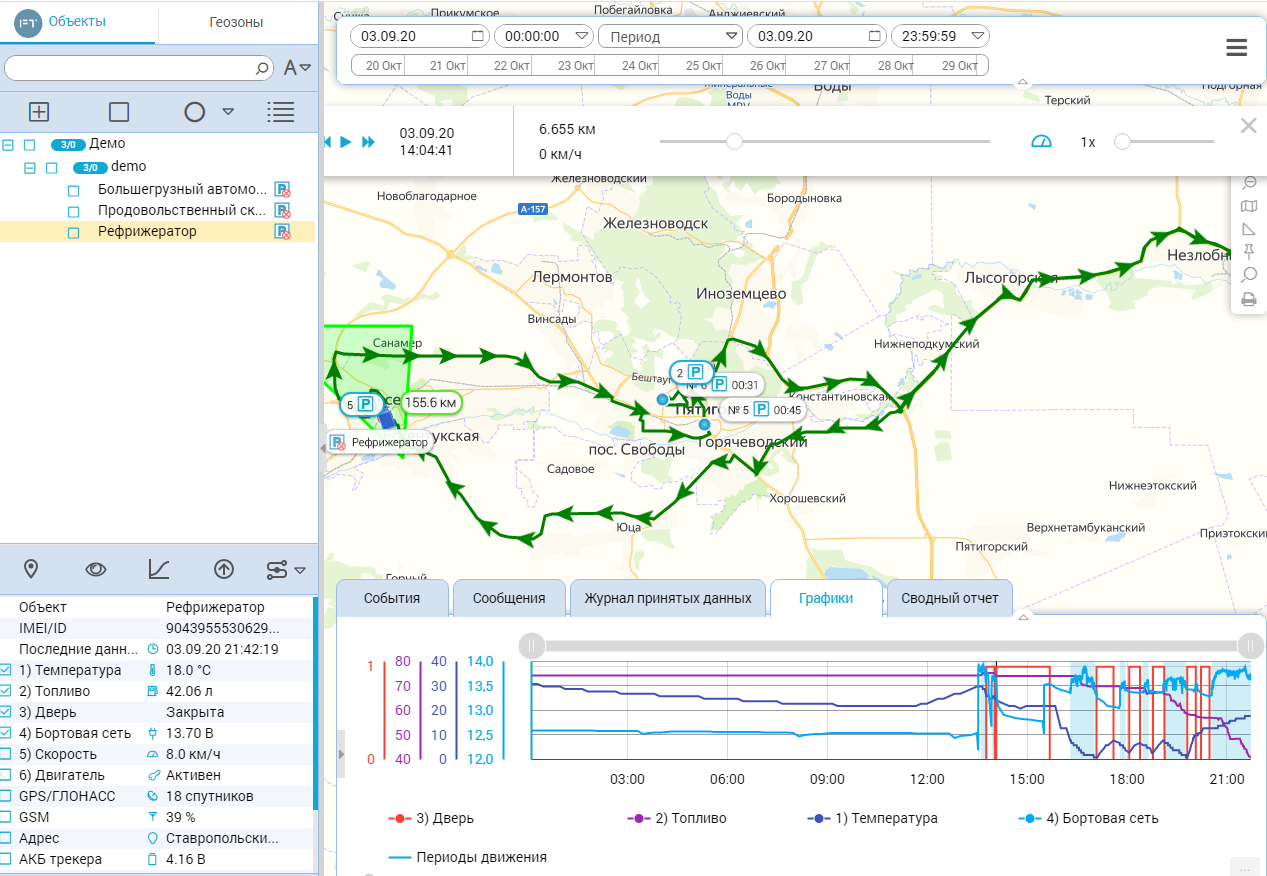Enable the 5) Скорость sensor checkbox

click(x=6, y=754)
